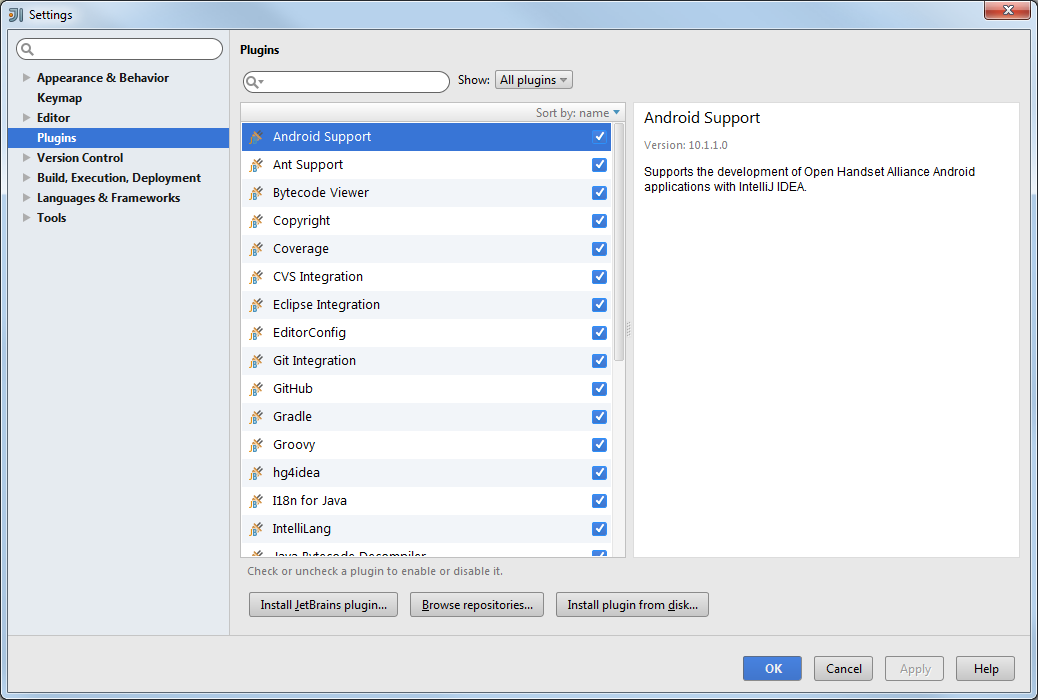Expand the Languages & Frameworks tree arrow
Image resolution: width=1038 pixels, height=700 pixels.
(26, 197)
